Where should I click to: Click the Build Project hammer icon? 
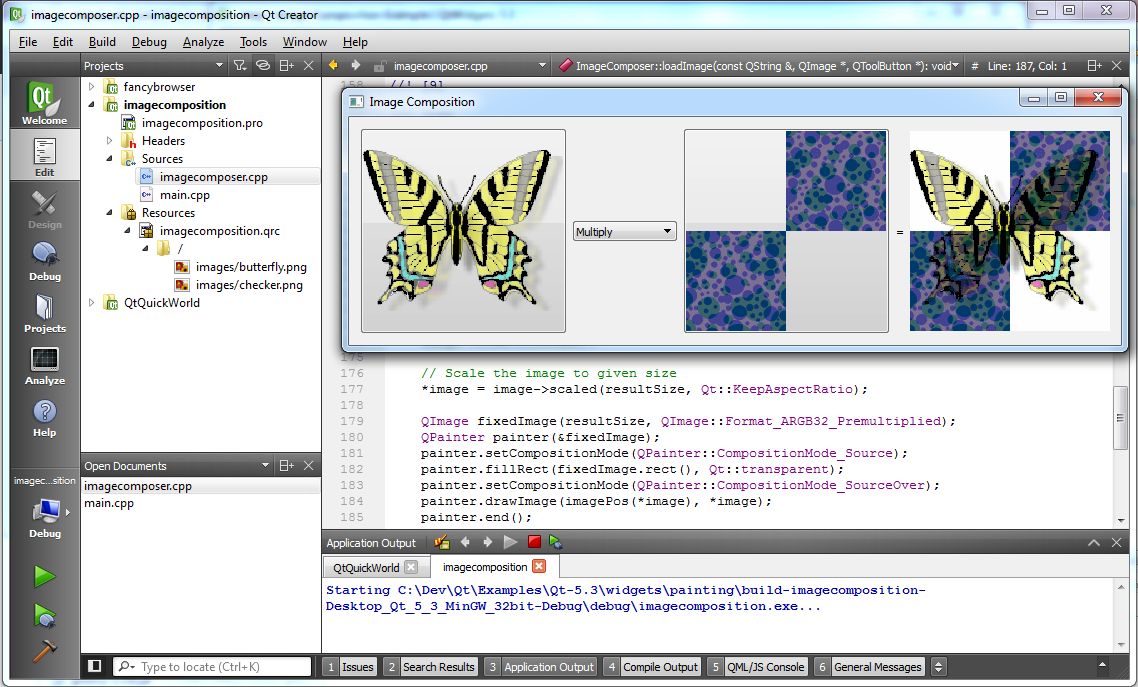[44, 650]
